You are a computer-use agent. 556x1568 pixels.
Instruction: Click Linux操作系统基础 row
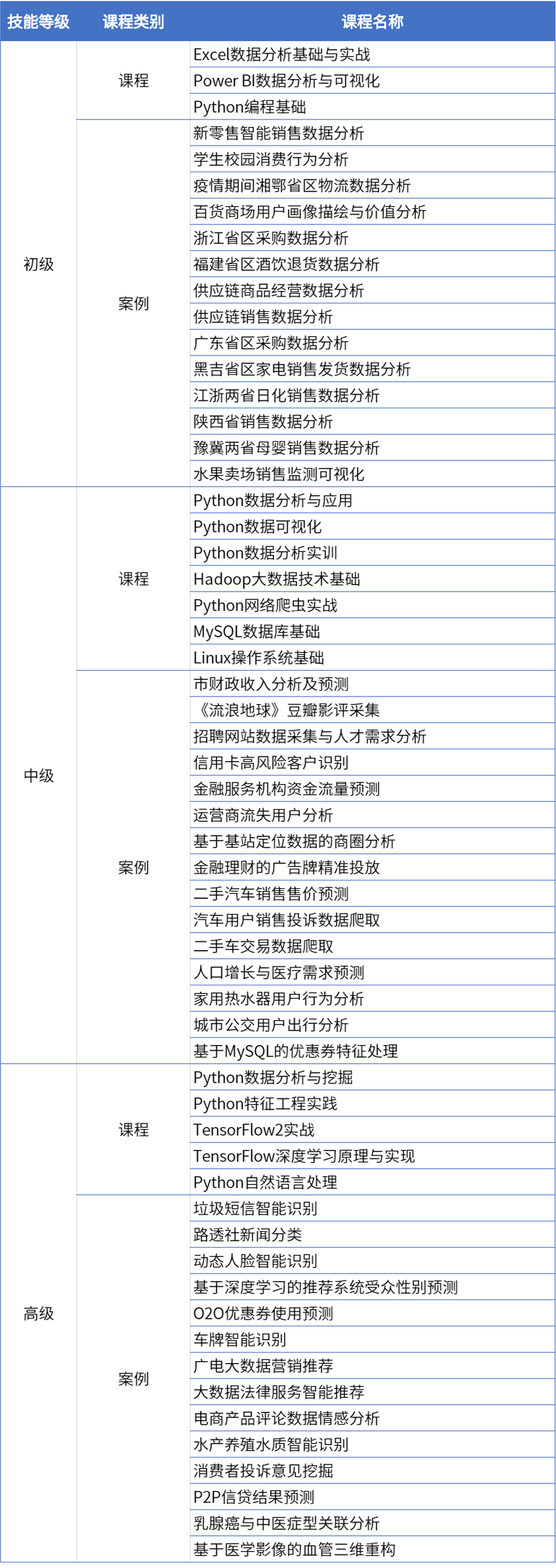(x=373, y=658)
